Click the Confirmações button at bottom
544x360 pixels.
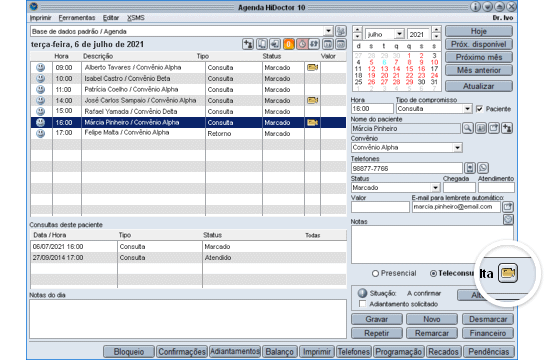coord(182,352)
